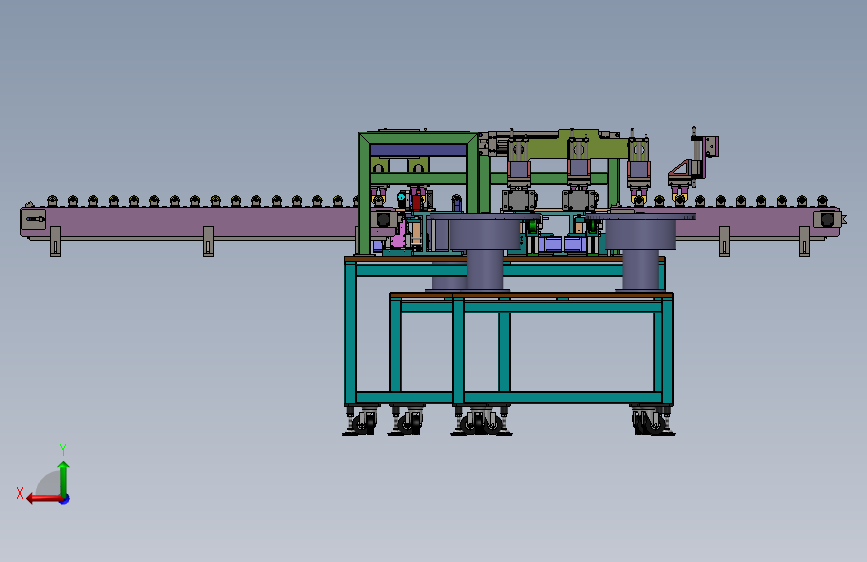Viewport: 867px width, 562px height.
Task: Select the leftmost conveyor support leg
Action: tap(55, 241)
